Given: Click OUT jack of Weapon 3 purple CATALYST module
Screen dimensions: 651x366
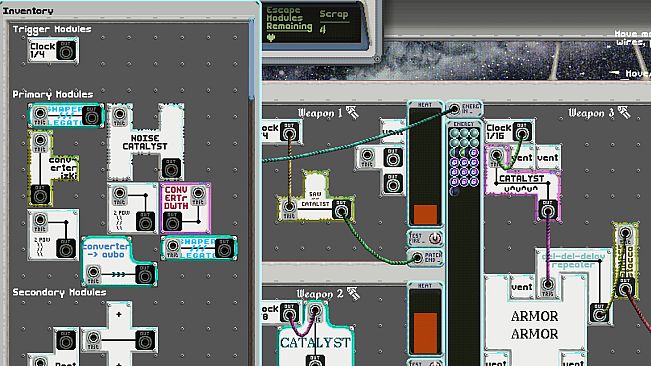Looking at the screenshot, I should pyautogui.click(x=548, y=211).
